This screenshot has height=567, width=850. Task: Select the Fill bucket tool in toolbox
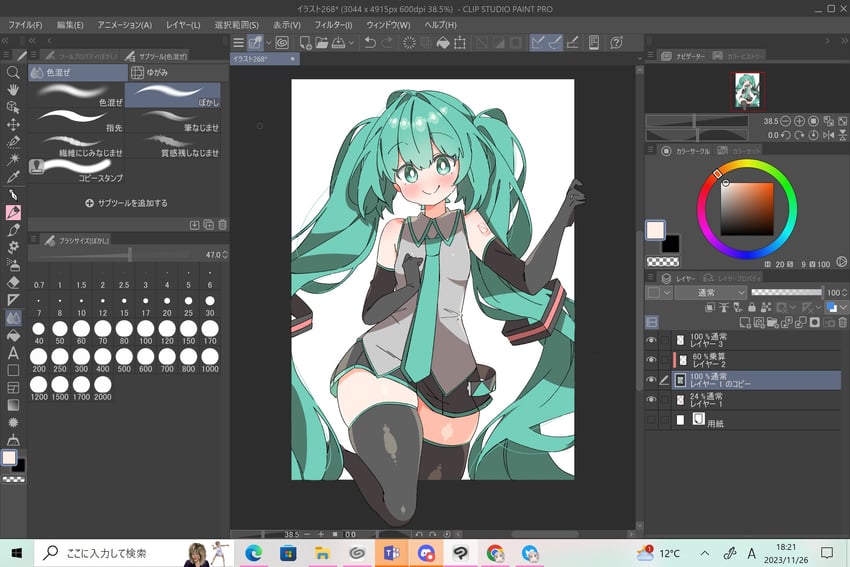coord(13,336)
